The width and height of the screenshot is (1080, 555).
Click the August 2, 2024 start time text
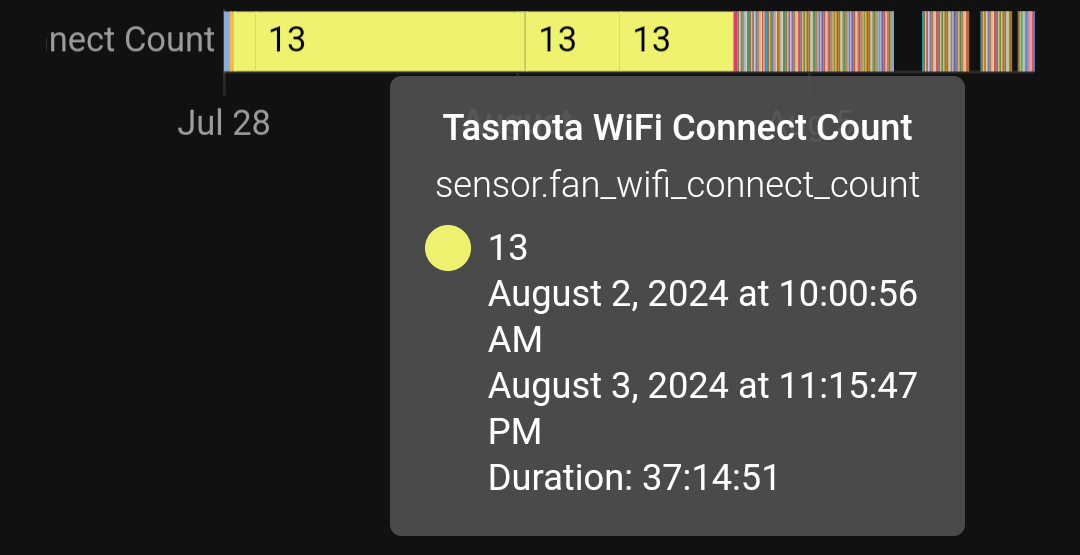click(703, 317)
